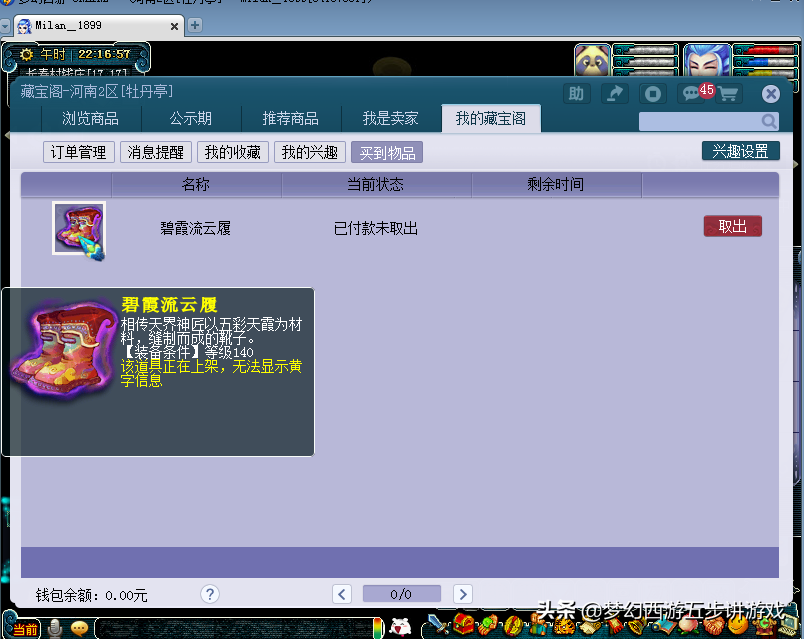The height and width of the screenshot is (639, 804).
Task: Click the 当前状态 column header
Action: (x=376, y=185)
